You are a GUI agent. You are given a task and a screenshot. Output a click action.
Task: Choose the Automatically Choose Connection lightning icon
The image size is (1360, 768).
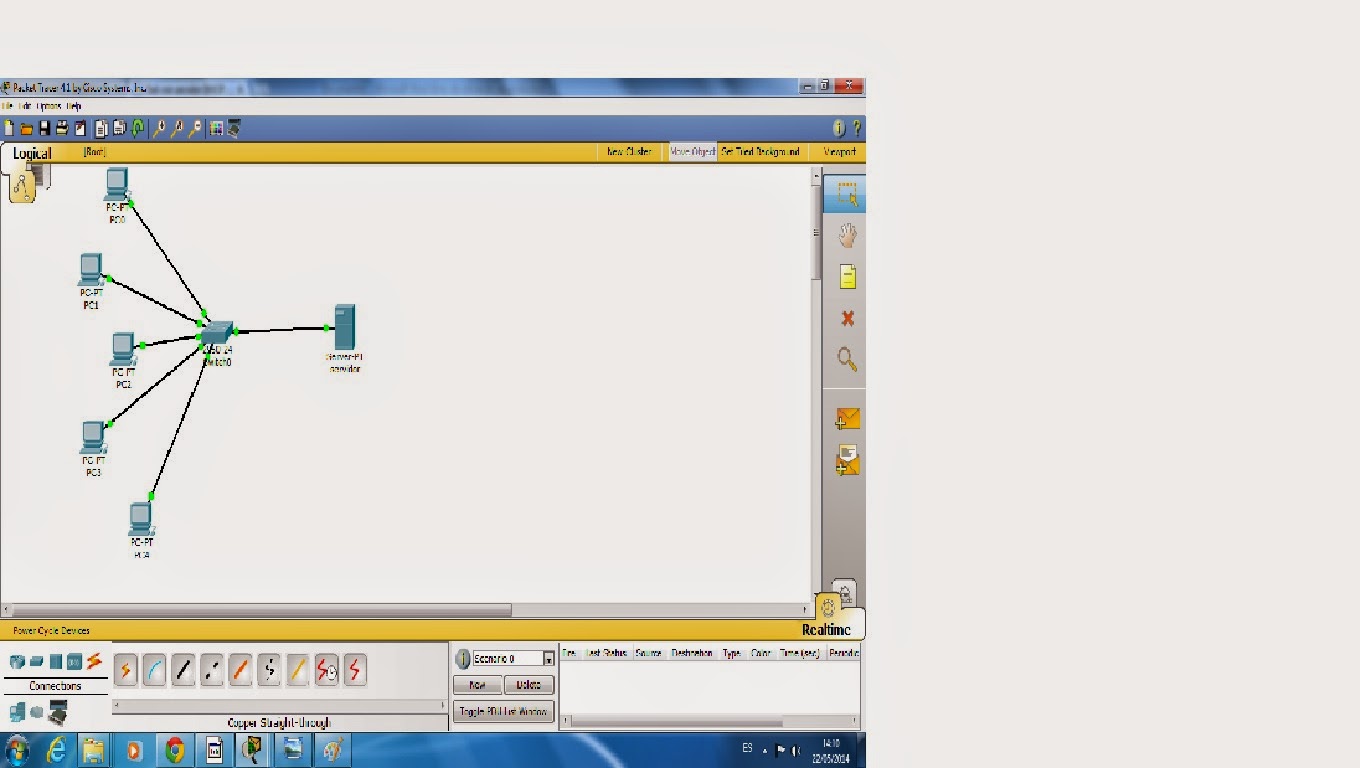coord(125,670)
